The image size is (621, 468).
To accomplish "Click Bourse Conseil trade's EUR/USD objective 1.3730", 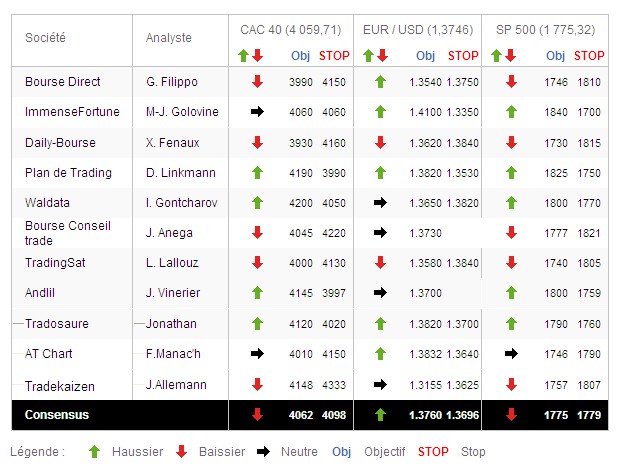I will (x=425, y=233).
